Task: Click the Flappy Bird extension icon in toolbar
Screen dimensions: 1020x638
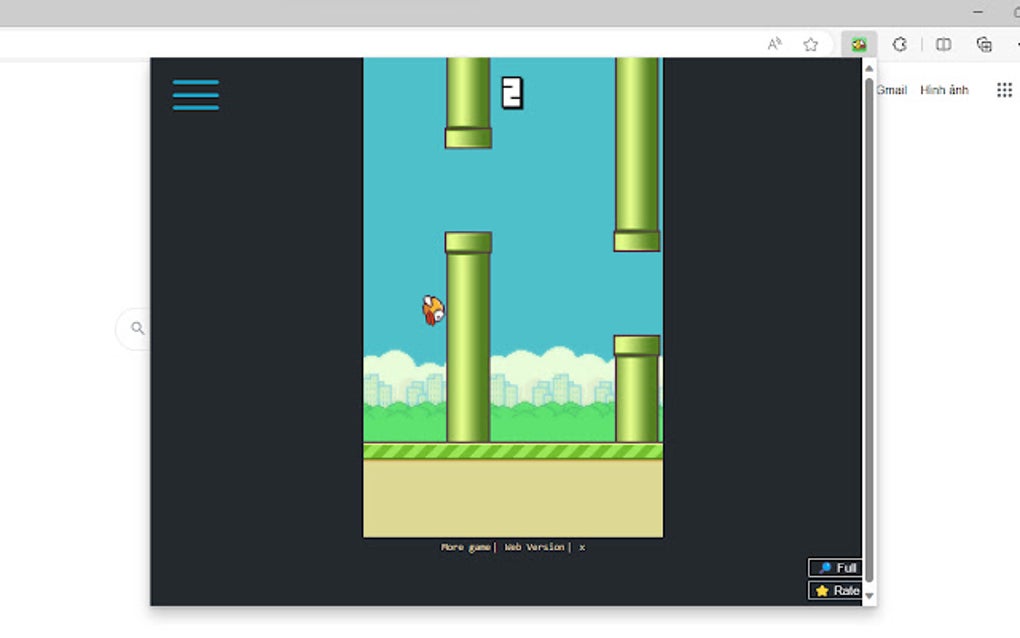Action: tap(856, 44)
